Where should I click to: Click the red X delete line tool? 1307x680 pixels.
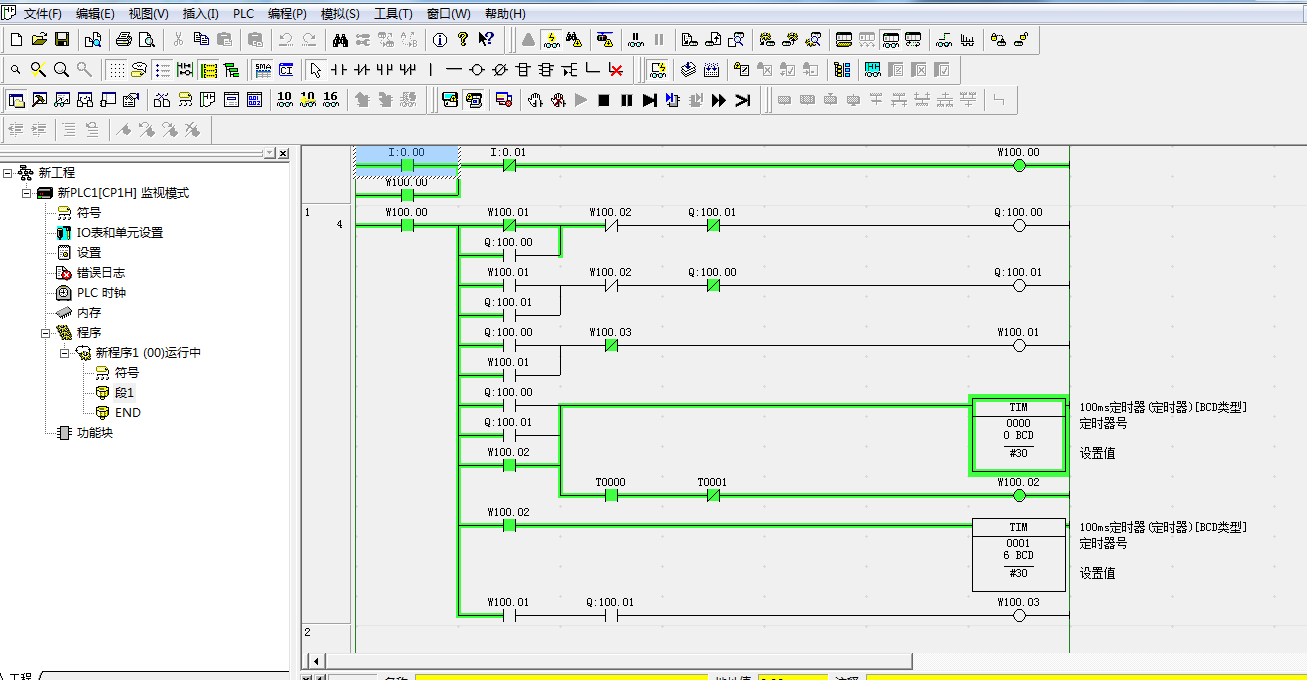[x=616, y=70]
